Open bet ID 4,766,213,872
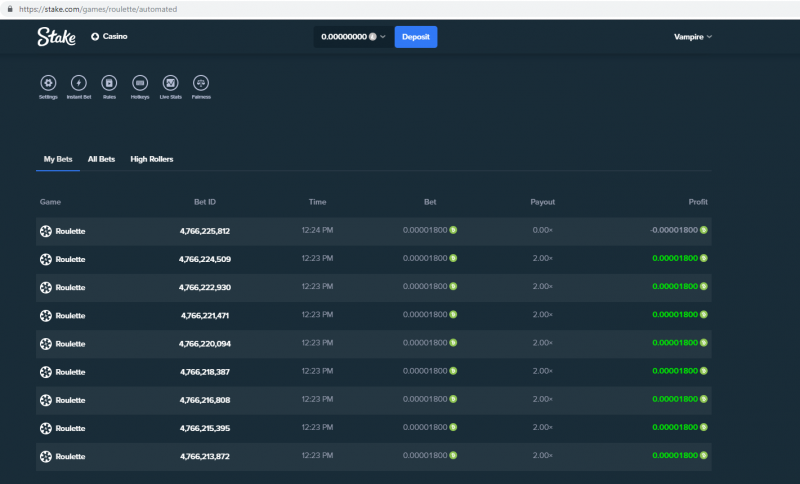The height and width of the screenshot is (484, 800). [205, 456]
